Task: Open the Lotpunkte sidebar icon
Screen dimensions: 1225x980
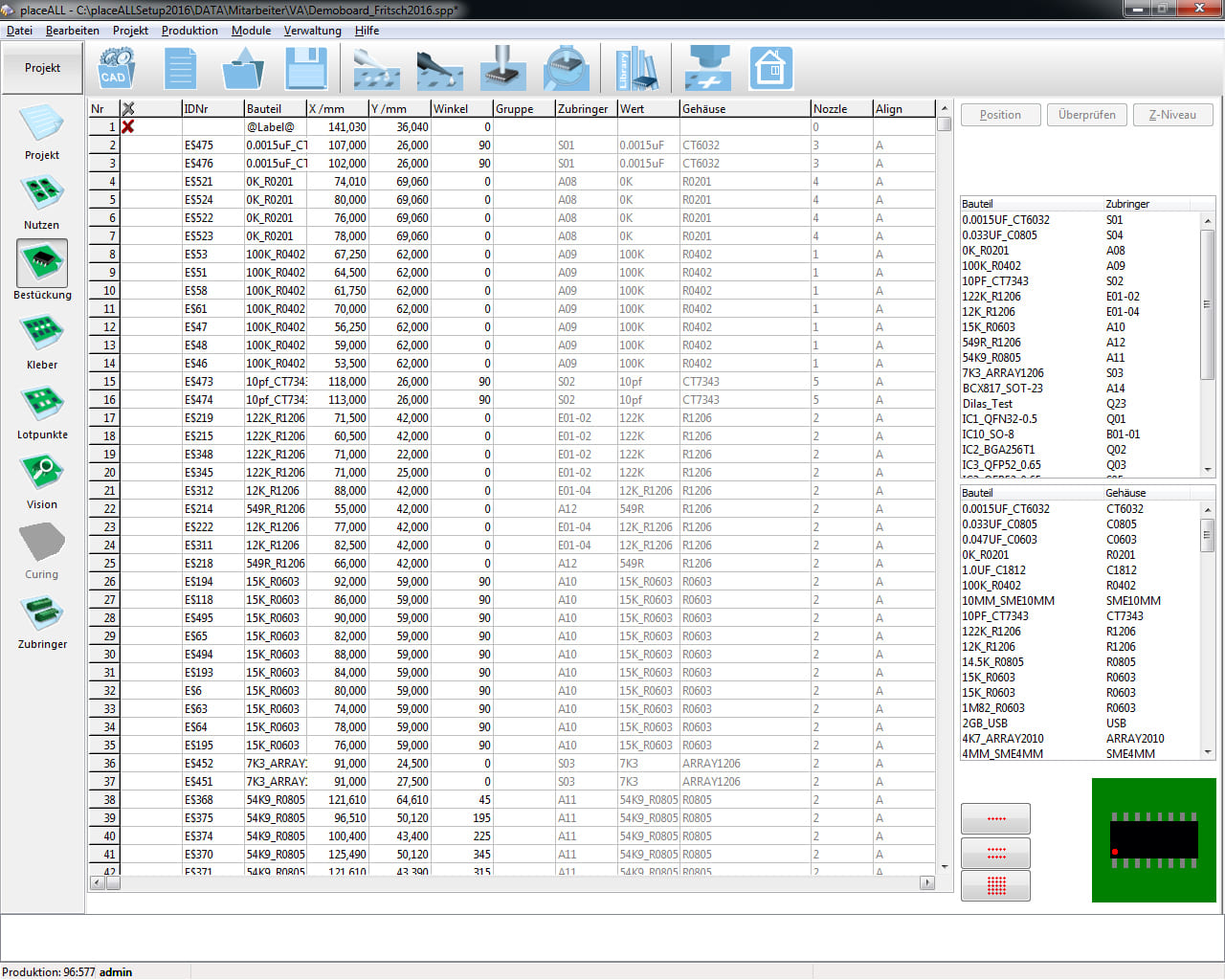Action: click(42, 412)
